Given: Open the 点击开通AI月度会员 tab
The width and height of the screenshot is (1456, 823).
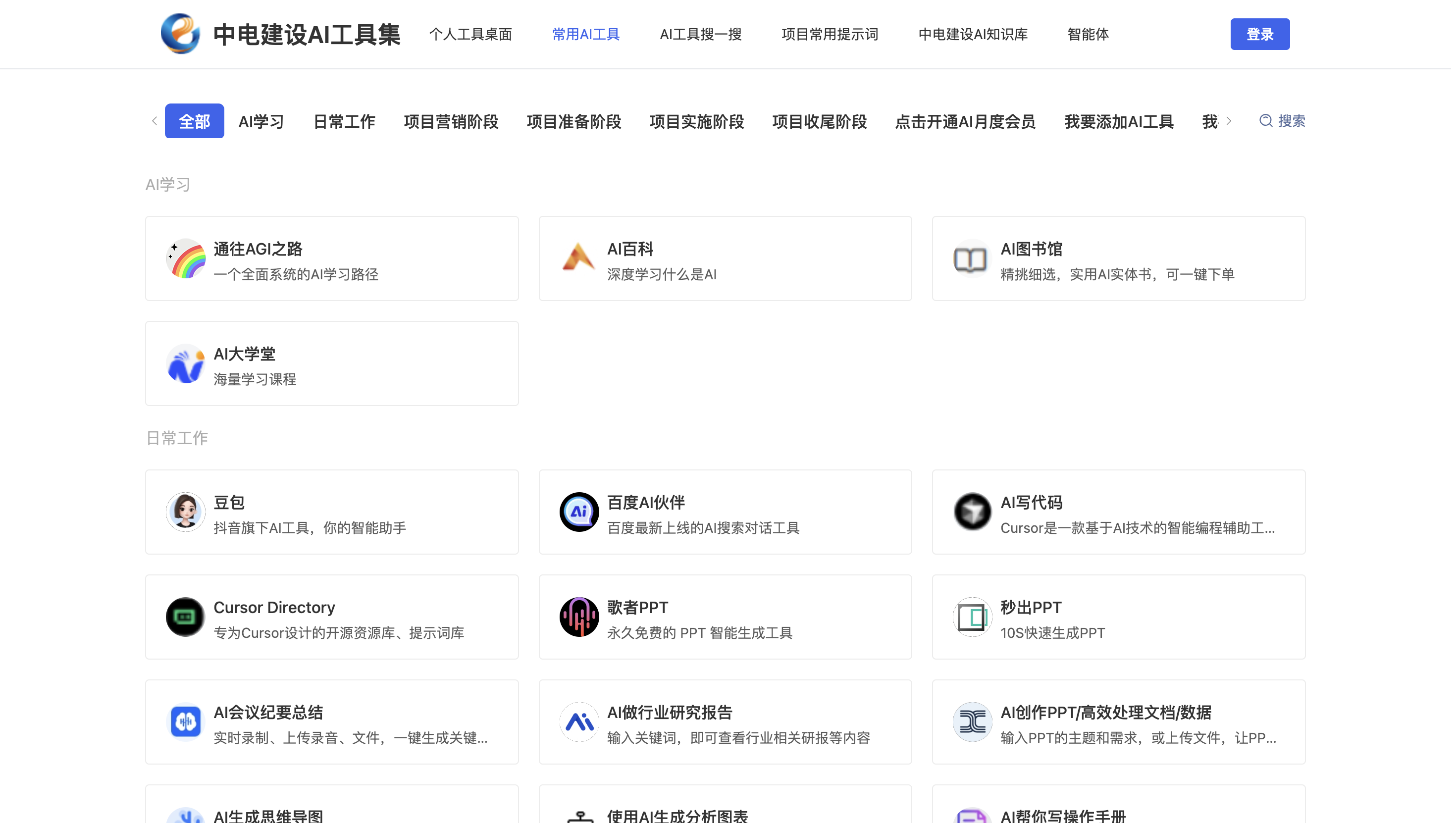Looking at the screenshot, I should 968,122.
